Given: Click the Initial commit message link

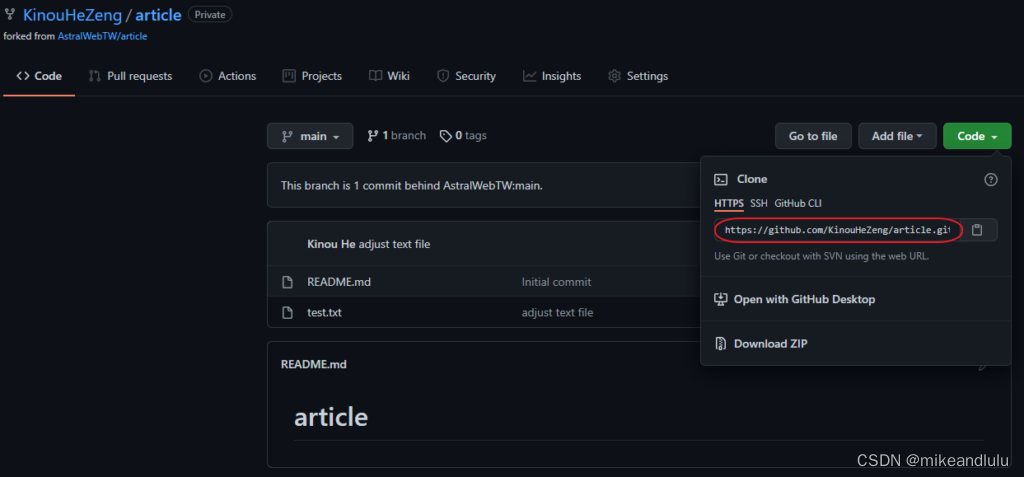Looking at the screenshot, I should pos(556,282).
